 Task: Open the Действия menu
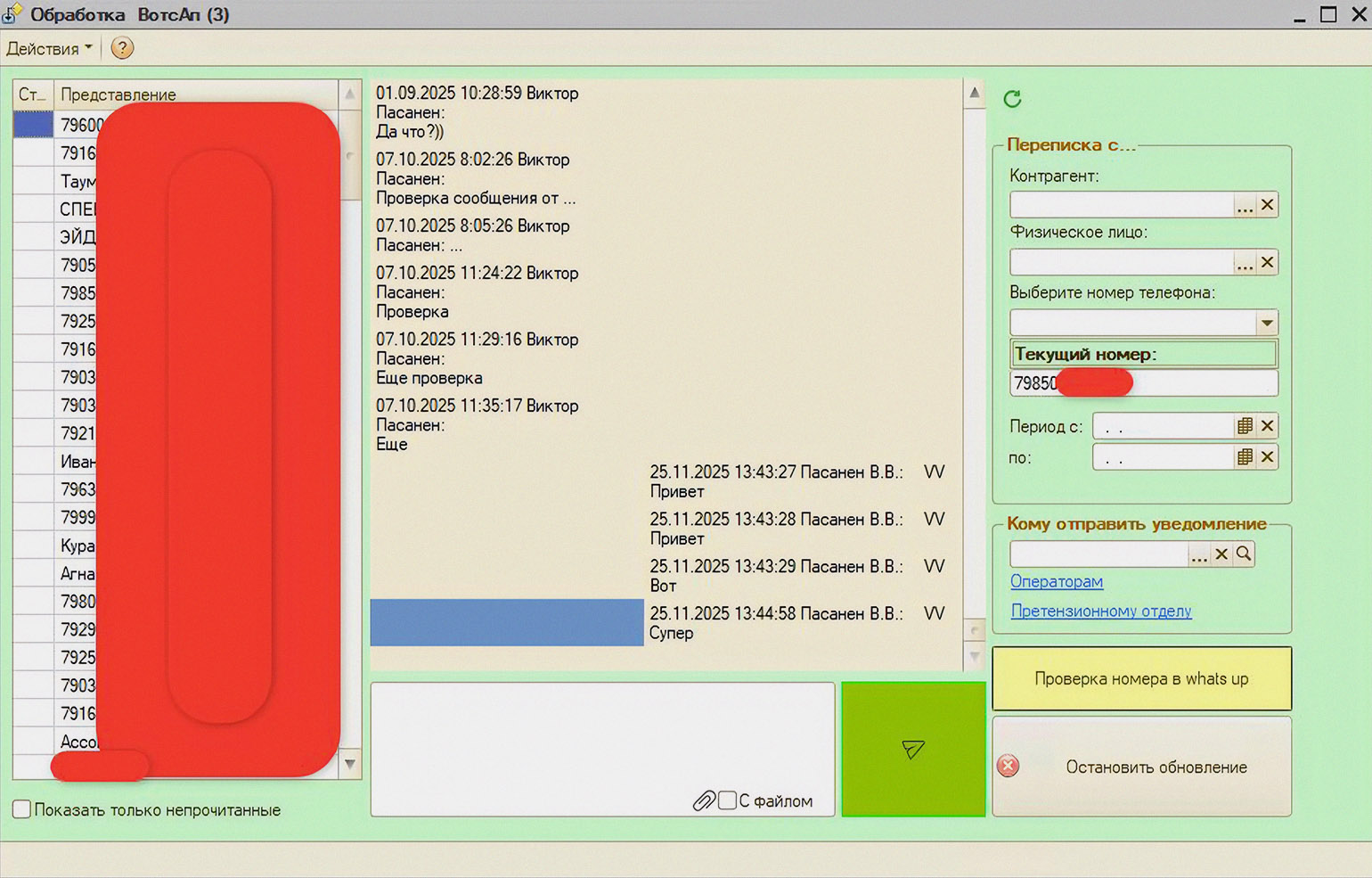tap(49, 48)
